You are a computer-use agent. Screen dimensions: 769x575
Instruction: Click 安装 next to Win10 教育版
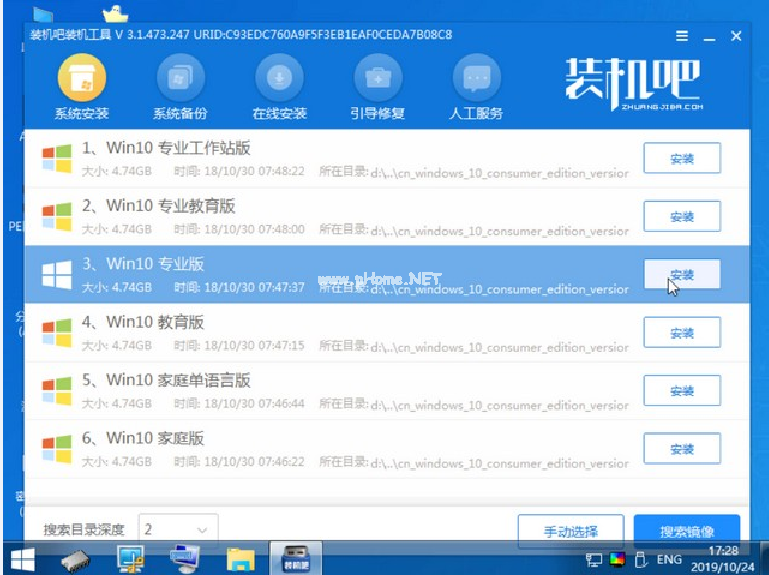pos(681,332)
